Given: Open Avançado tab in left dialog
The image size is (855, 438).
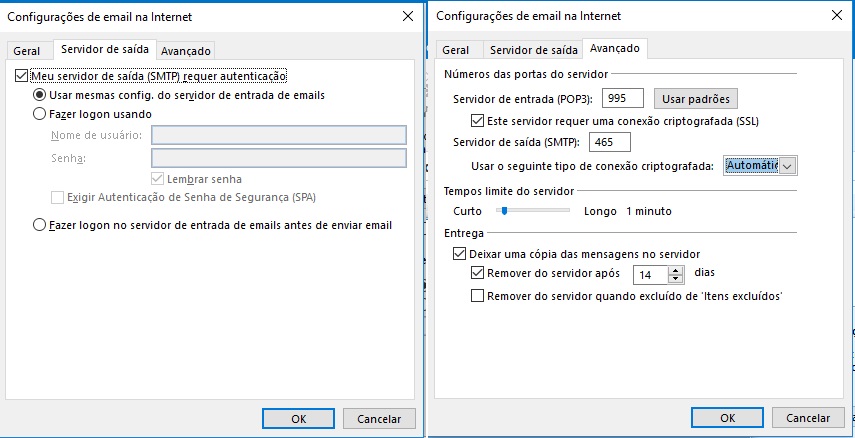Looking at the screenshot, I should pos(186,50).
